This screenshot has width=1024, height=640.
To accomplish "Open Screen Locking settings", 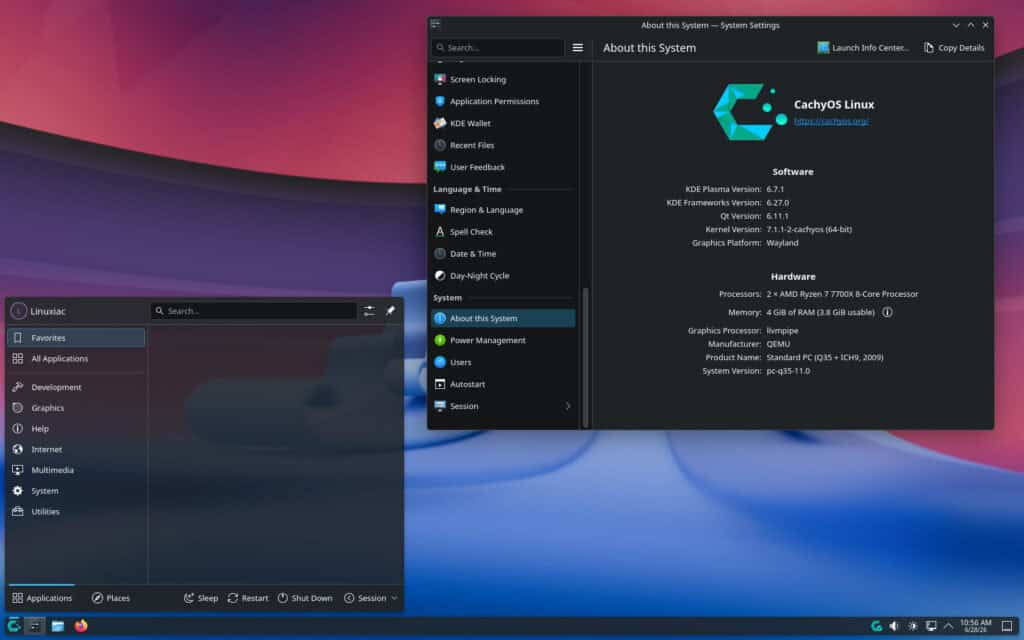I will [503, 79].
